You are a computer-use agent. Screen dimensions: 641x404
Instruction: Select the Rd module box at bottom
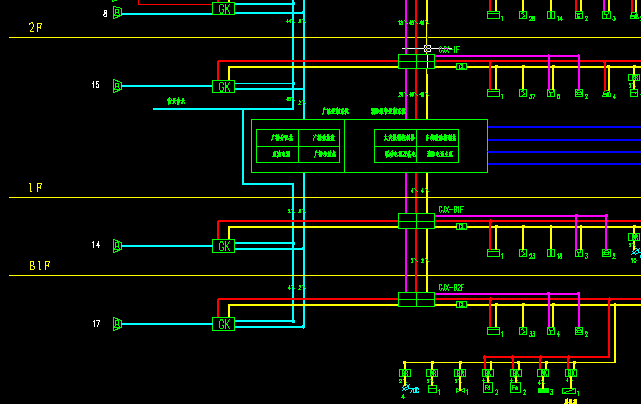pyautogui.click(x=488, y=388)
